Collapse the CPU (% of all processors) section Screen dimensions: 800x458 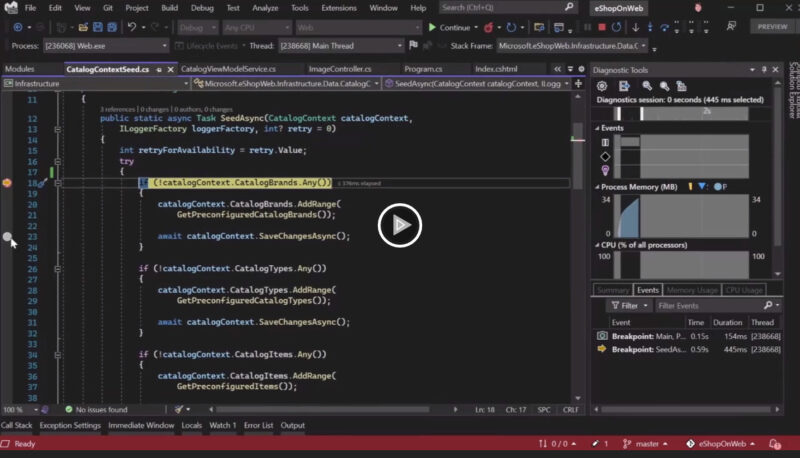pos(597,245)
